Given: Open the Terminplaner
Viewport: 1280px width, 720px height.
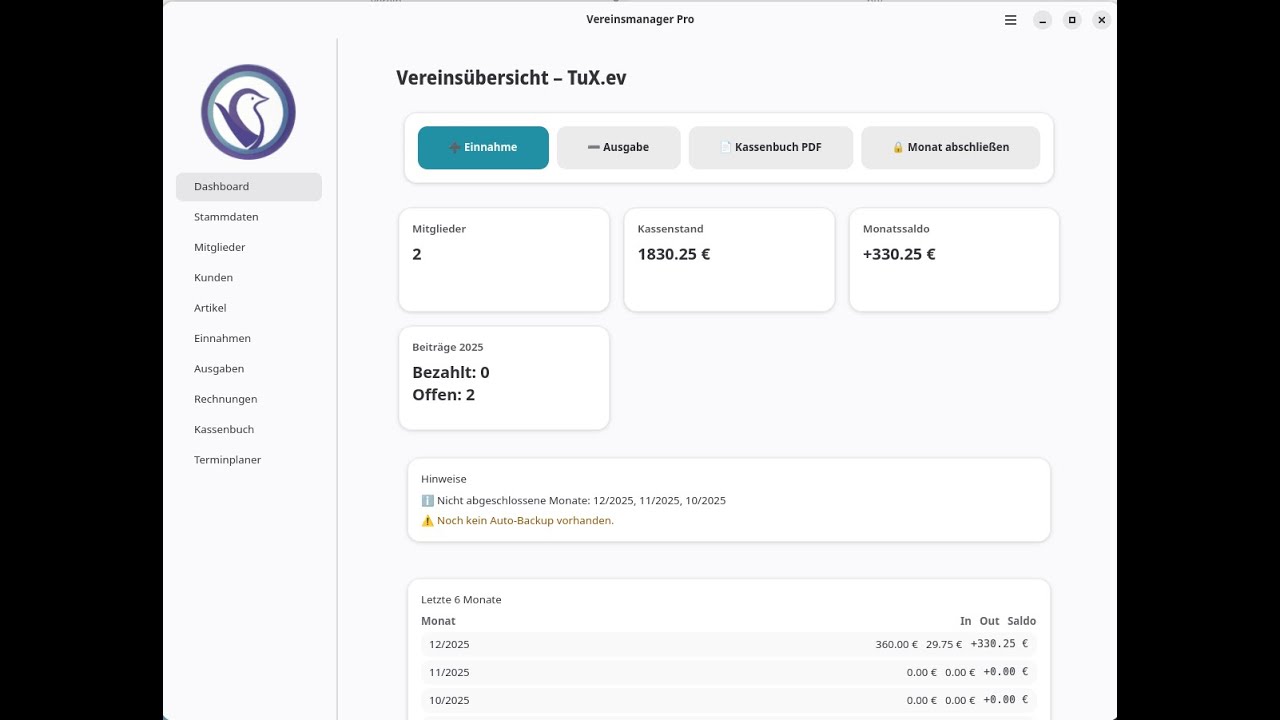Looking at the screenshot, I should coord(228,460).
